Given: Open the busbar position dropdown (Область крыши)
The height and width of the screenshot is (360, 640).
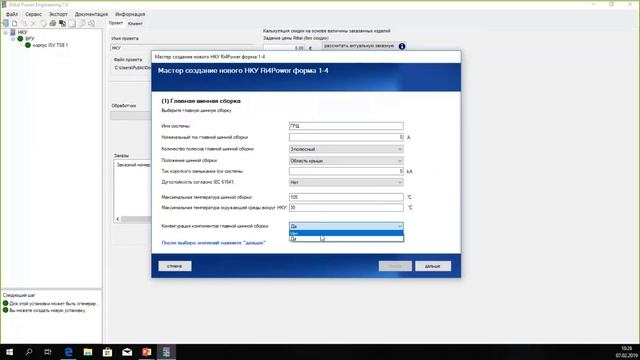Looking at the screenshot, I should pyautogui.click(x=346, y=161).
